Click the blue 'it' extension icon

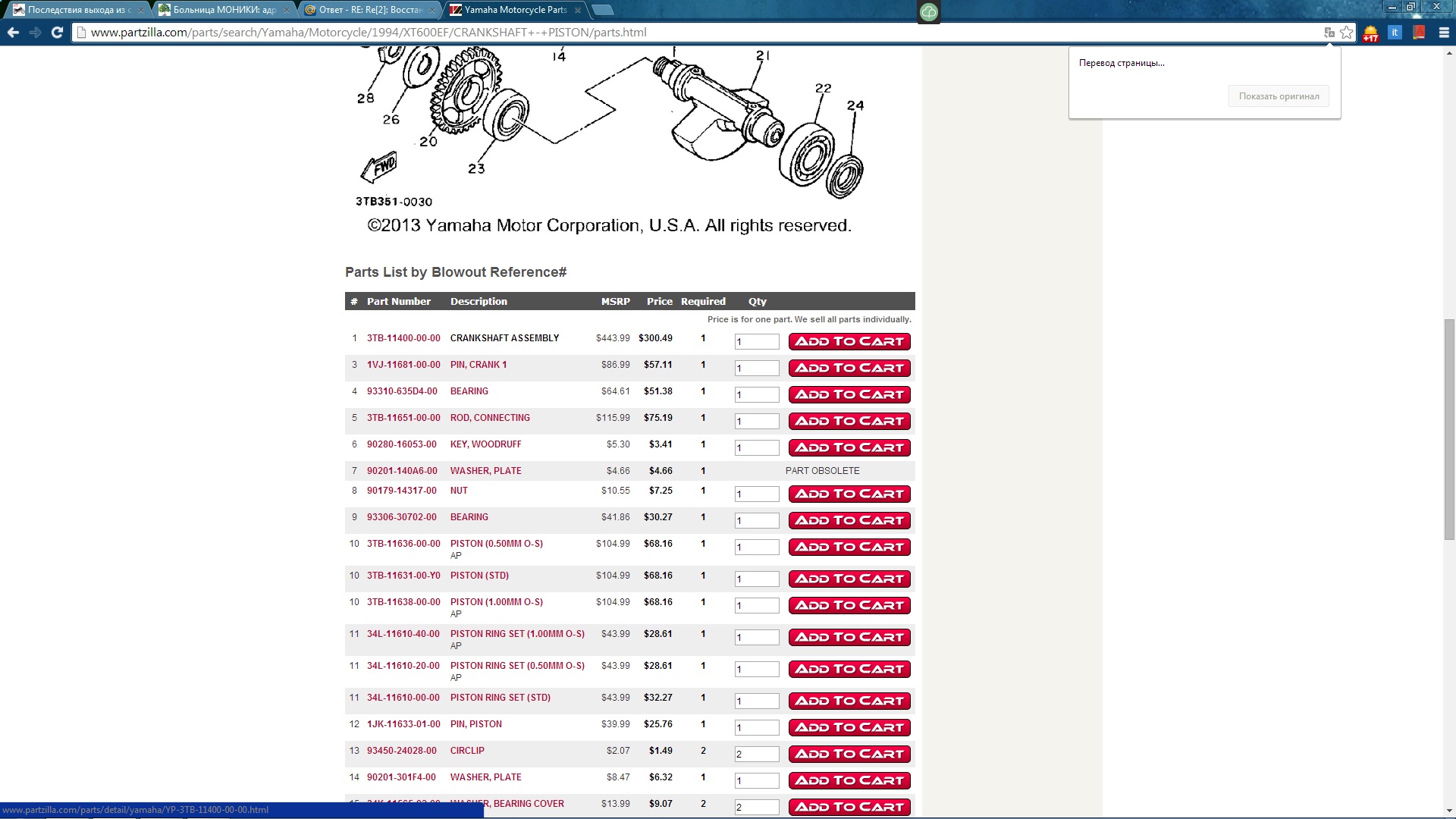tap(1395, 33)
